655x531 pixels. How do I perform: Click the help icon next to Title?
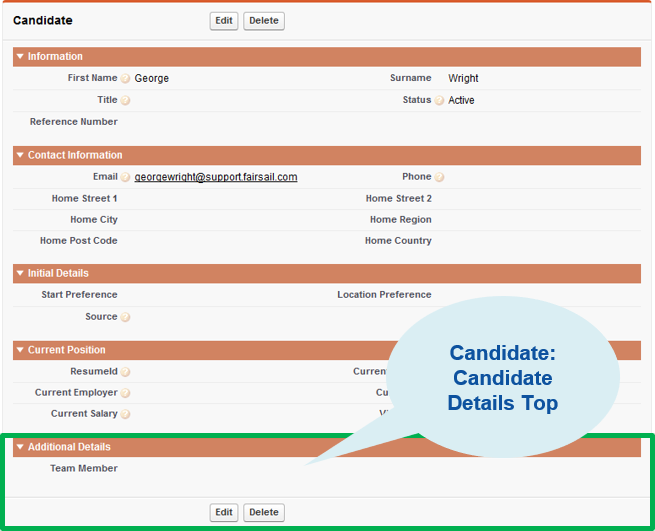[126, 101]
